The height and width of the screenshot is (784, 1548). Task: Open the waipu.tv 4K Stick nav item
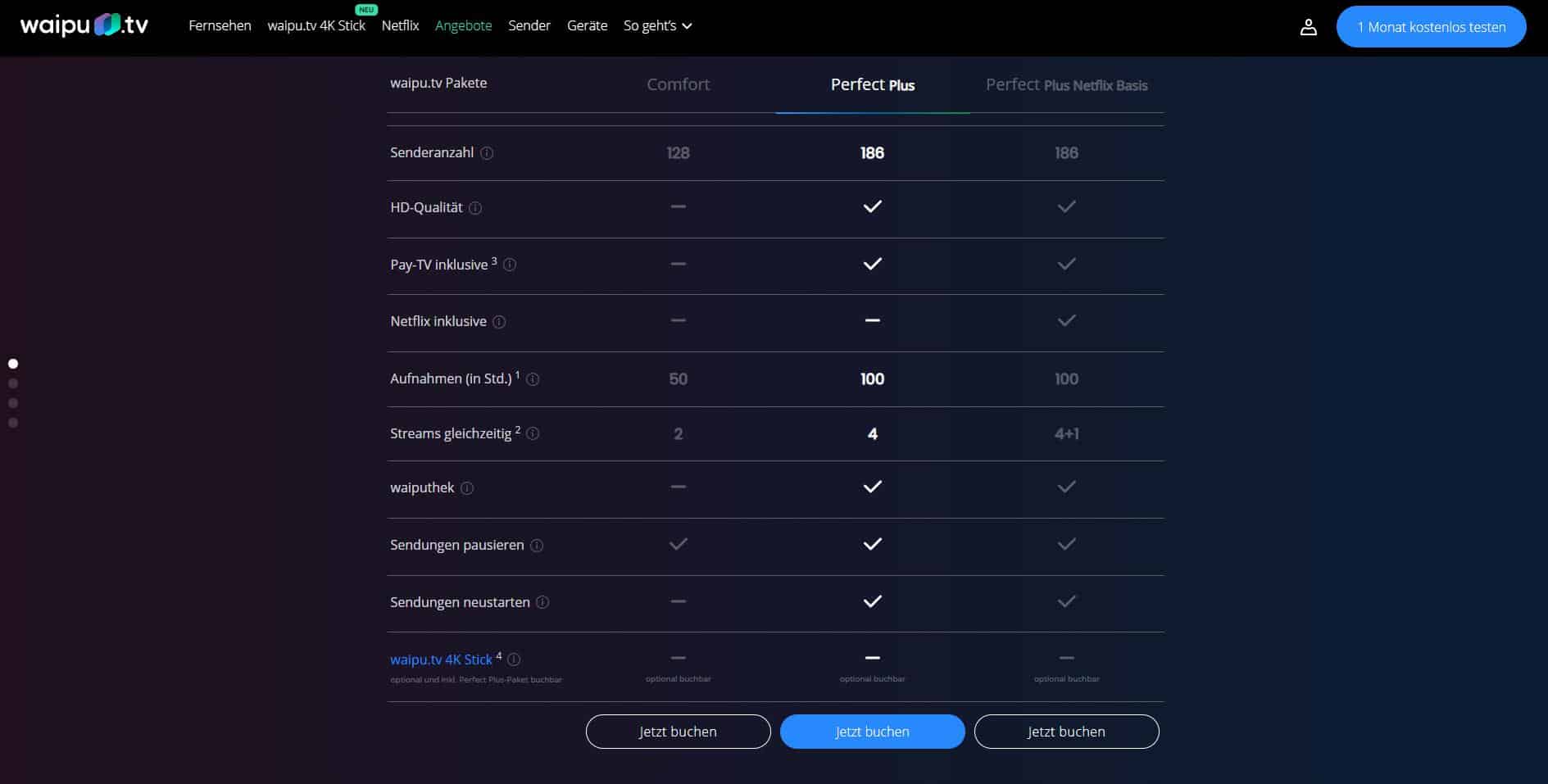[316, 25]
